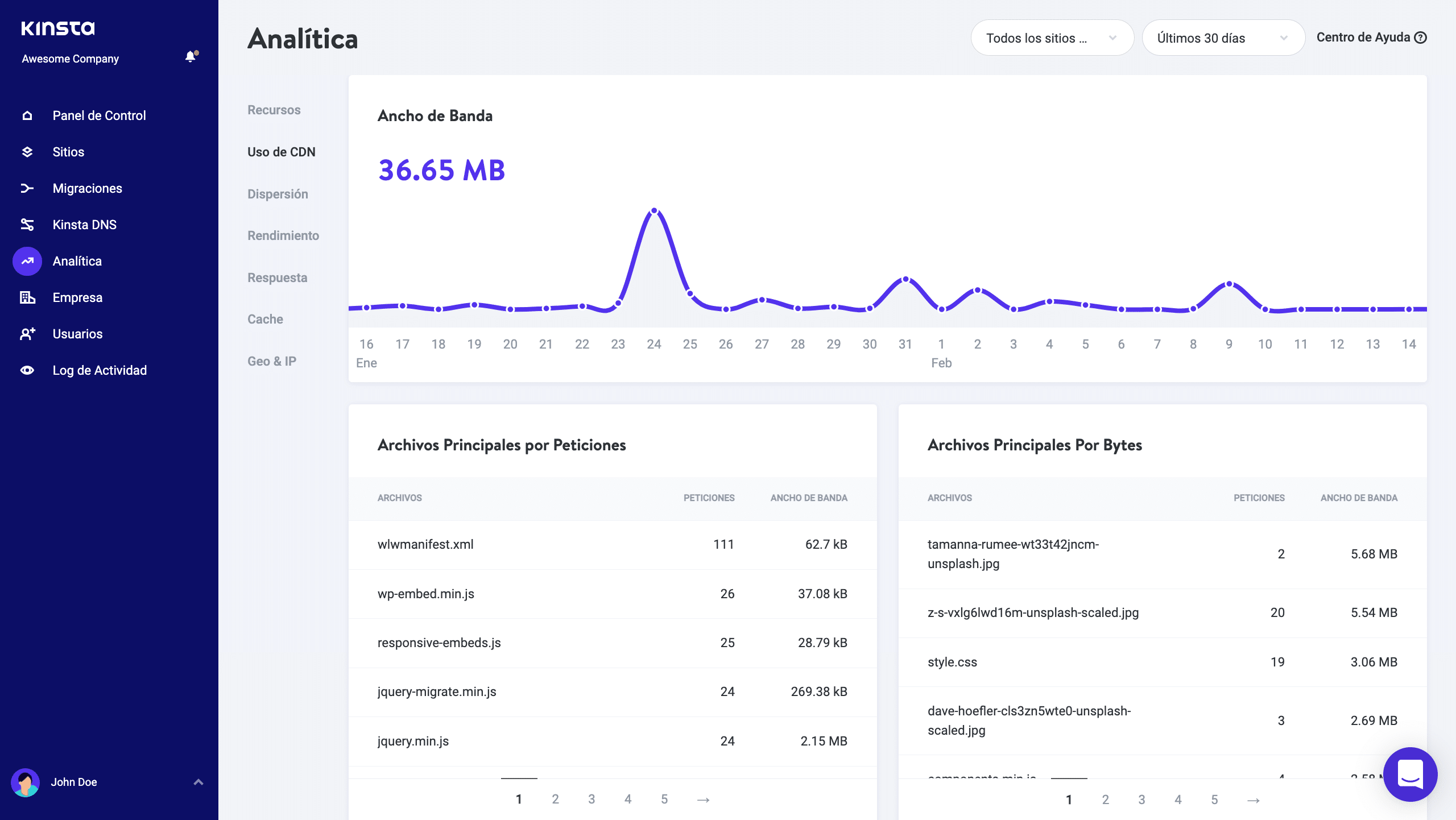Click the Migraciones arrow icon
Image resolution: width=1456 pixels, height=820 pixels.
click(27, 188)
